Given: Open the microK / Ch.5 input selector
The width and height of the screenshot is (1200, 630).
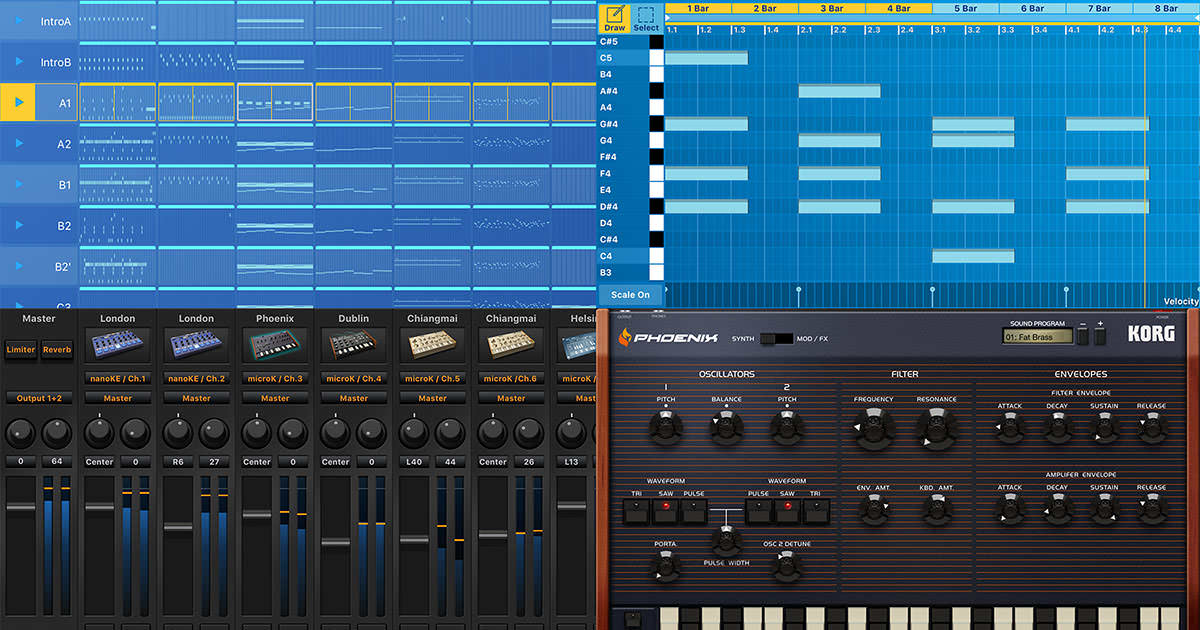Looking at the screenshot, I should tap(432, 379).
